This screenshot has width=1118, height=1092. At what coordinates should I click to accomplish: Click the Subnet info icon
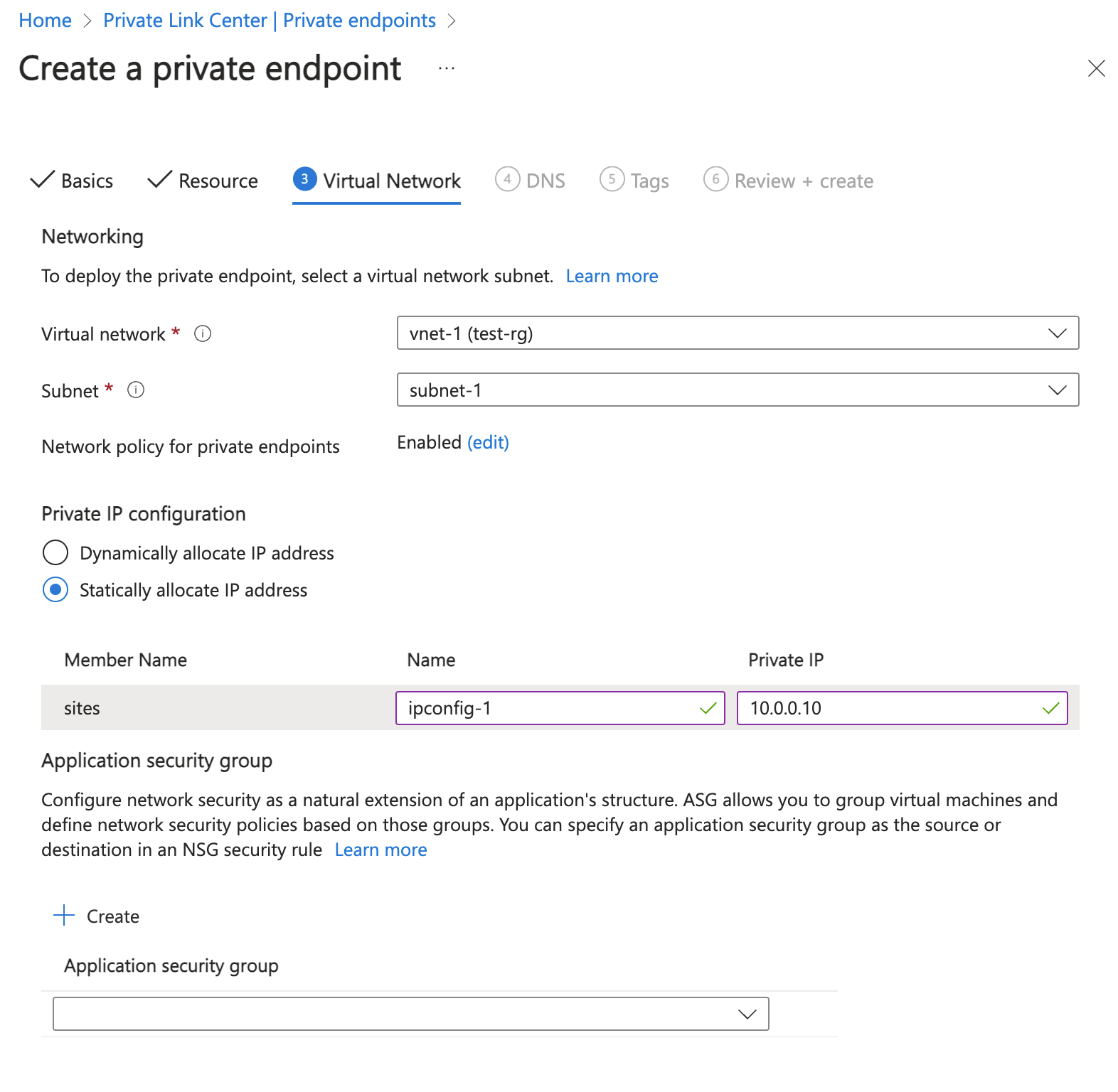pos(137,390)
